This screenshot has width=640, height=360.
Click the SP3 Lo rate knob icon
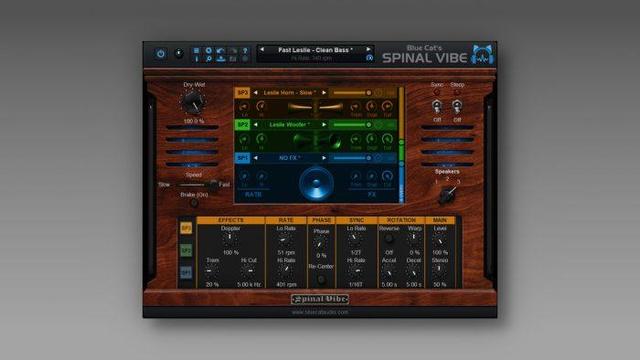pos(244,107)
